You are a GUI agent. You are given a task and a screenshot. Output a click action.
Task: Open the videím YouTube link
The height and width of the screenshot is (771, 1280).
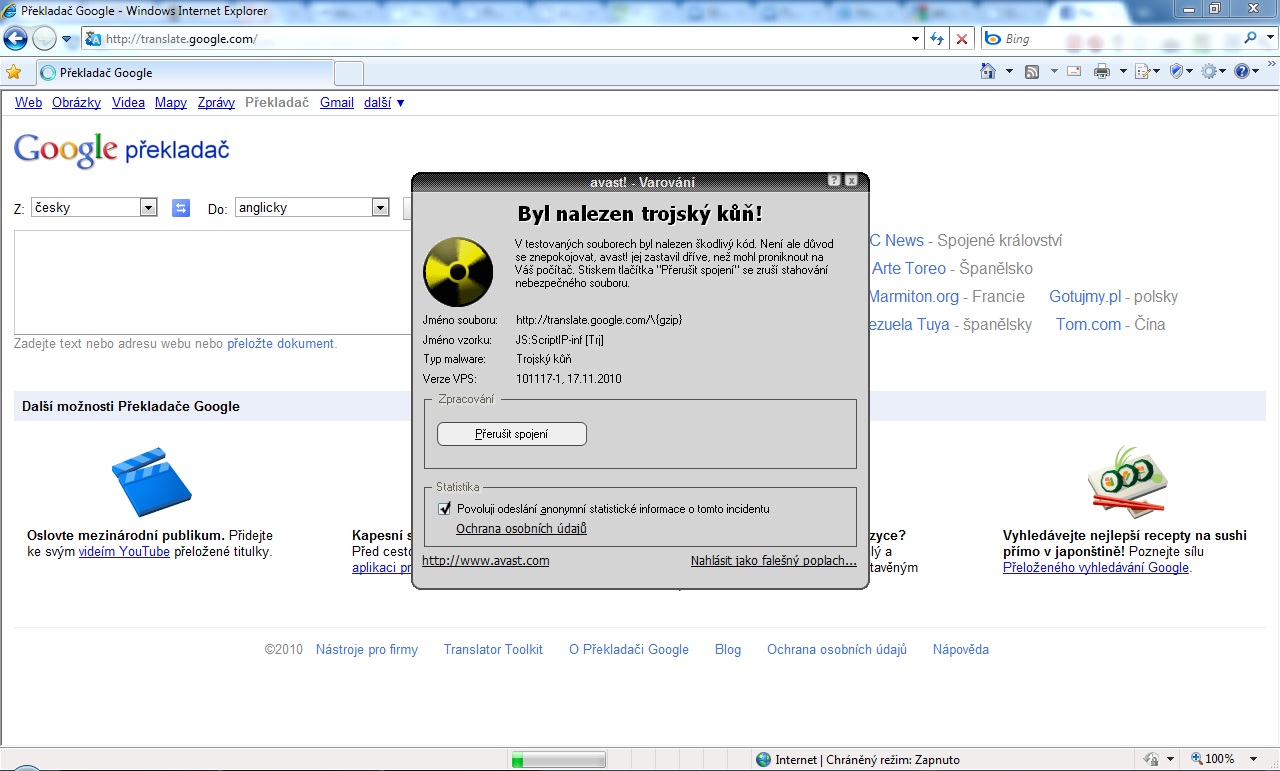[124, 551]
